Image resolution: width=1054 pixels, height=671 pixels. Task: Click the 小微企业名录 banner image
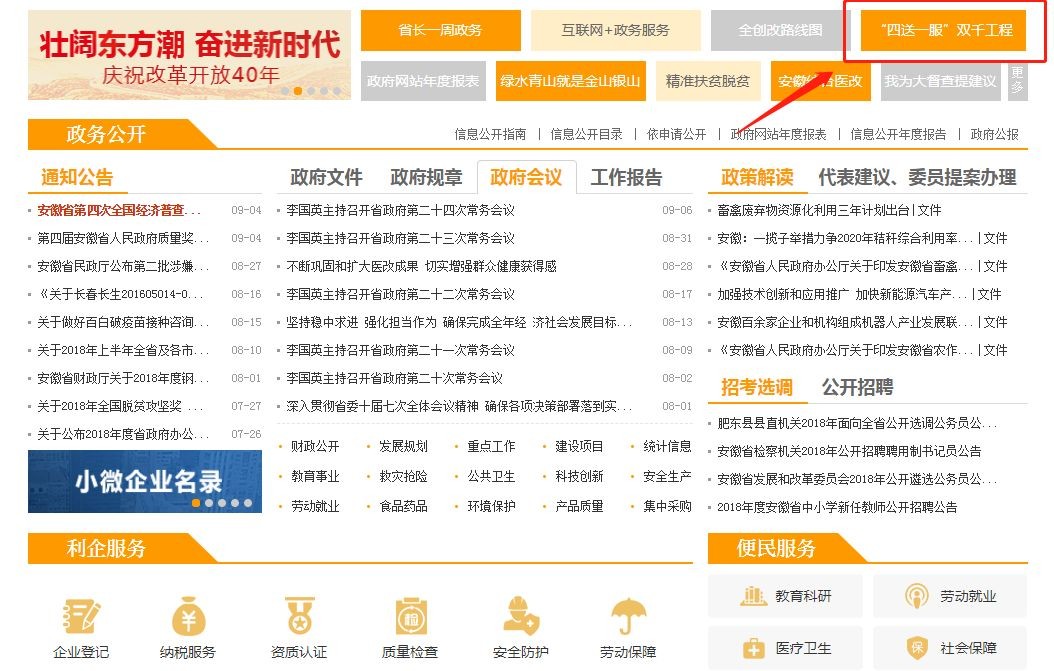pyautogui.click(x=145, y=481)
